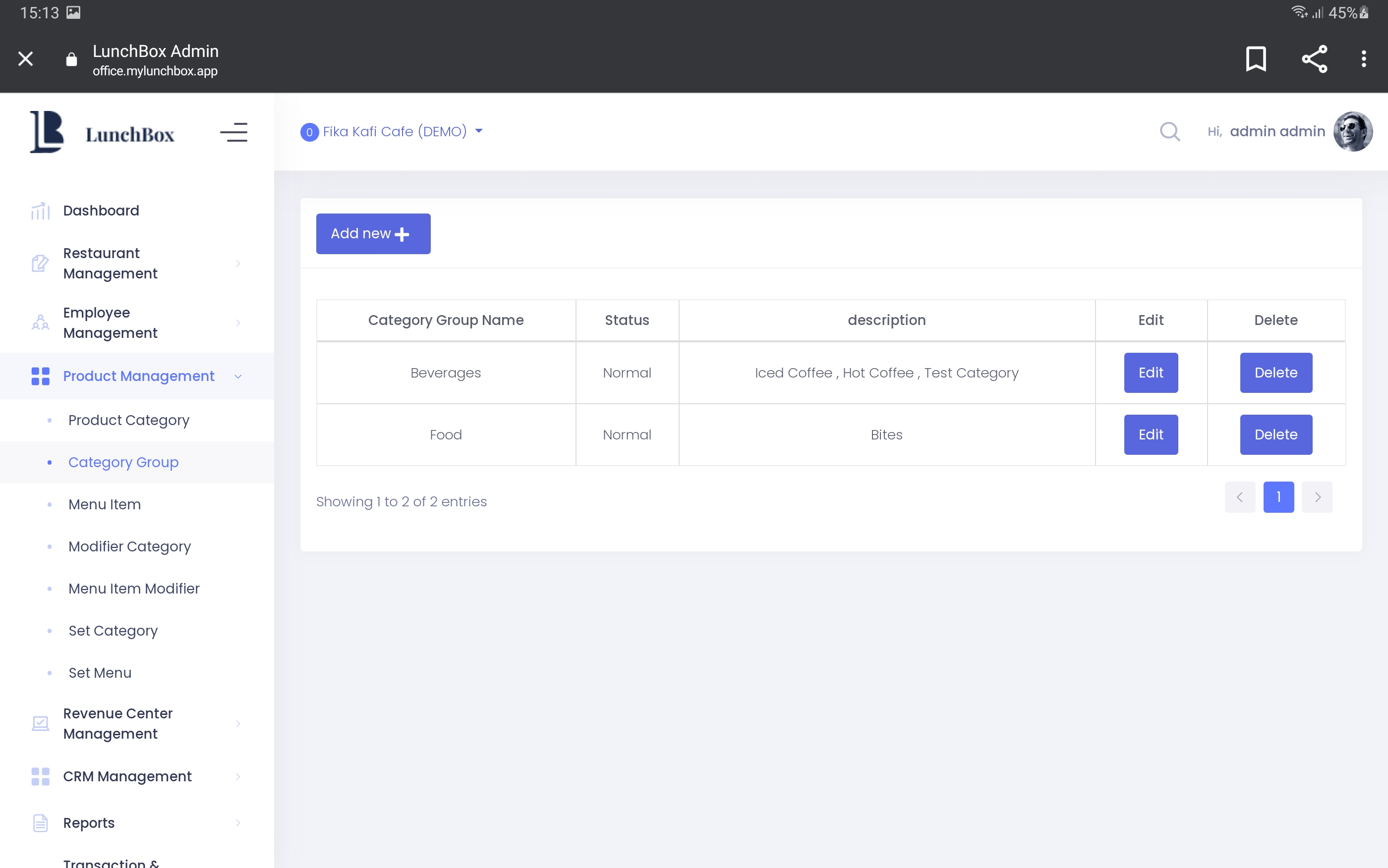This screenshot has width=1388, height=868.
Task: Open Product Category submenu item
Action: coord(128,420)
